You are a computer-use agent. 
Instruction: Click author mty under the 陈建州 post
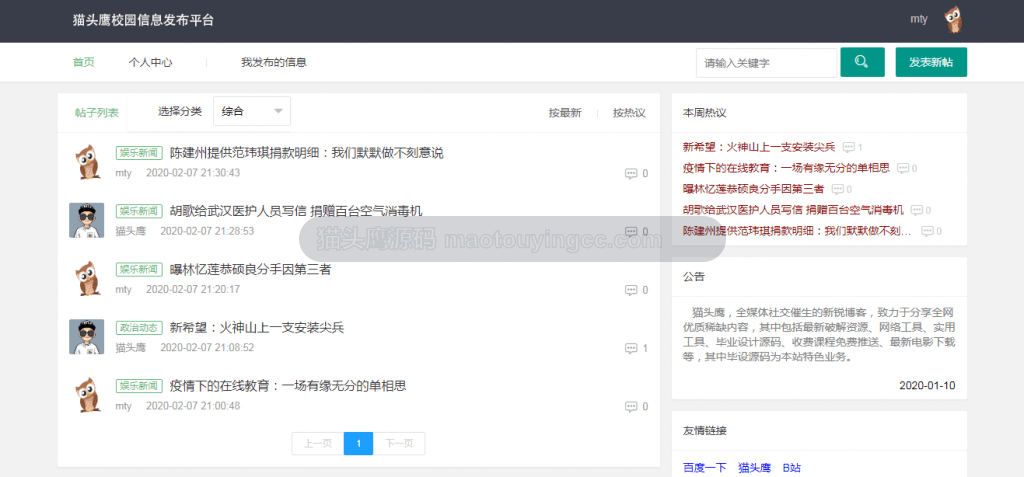tap(123, 173)
